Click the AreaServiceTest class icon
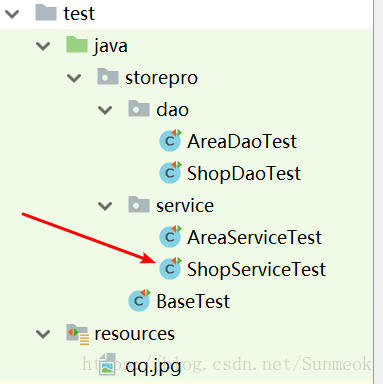Screen dimensions: 383x384 point(170,237)
